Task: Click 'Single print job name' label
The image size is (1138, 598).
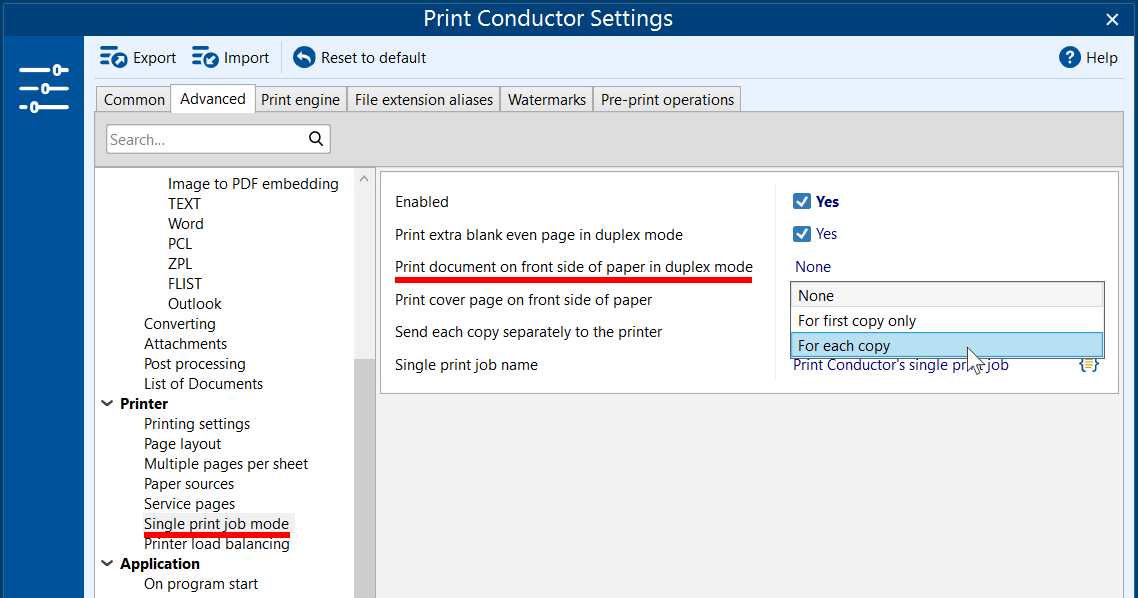Action: 466,365
